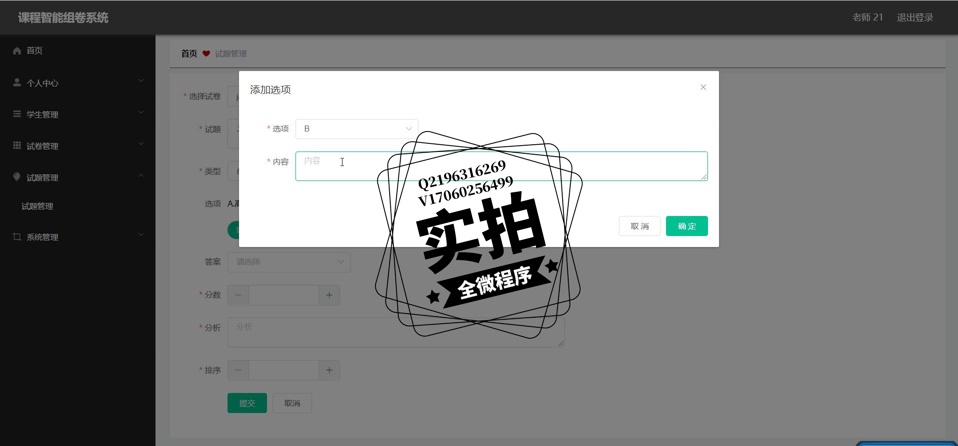Open the 试卷管理 menu label

click(42, 147)
